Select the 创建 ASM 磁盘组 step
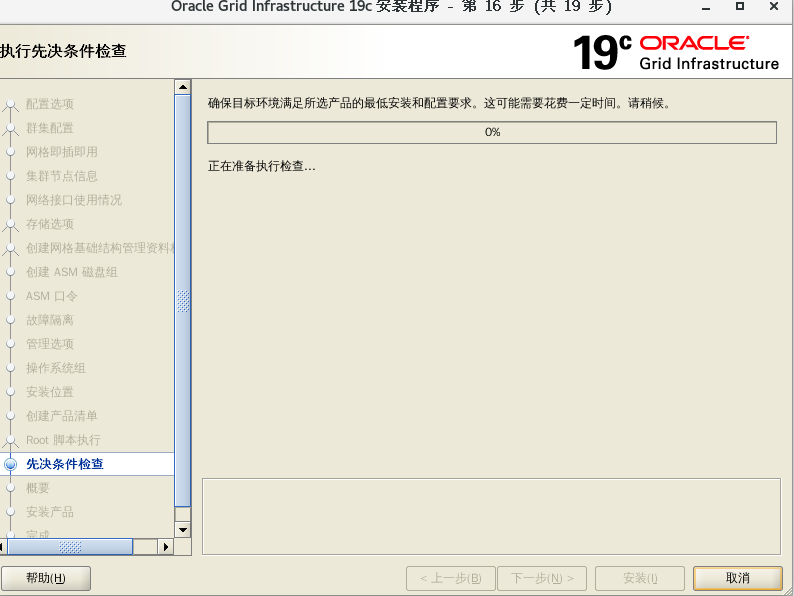The image size is (794, 596). pos(72,272)
